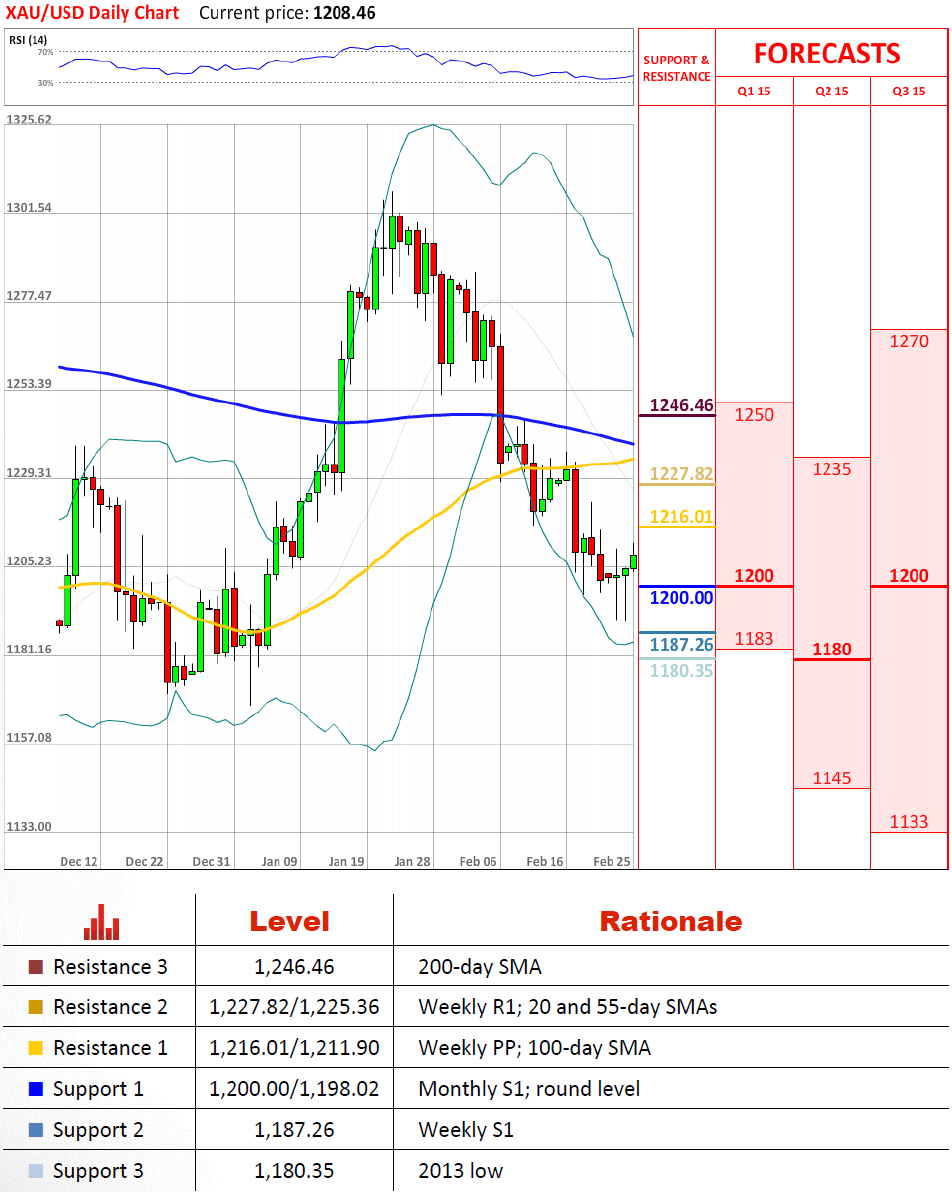Viewport: 952px width, 1192px height.
Task: Click the 1253.39 price axis label
Action: [x=29, y=384]
